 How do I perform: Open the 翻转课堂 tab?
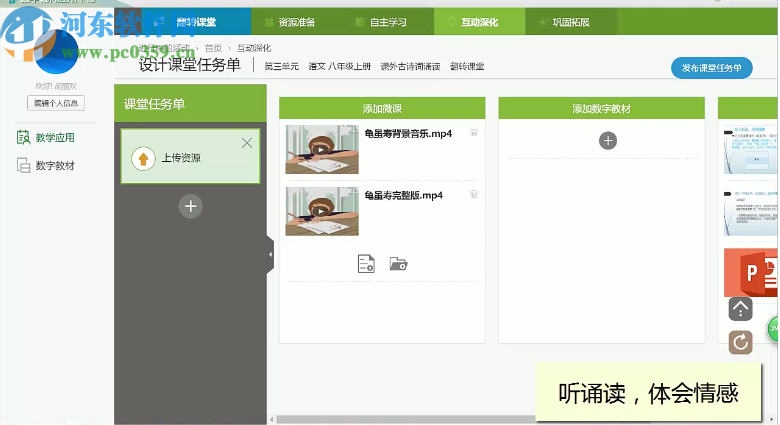pyautogui.click(x=196, y=22)
